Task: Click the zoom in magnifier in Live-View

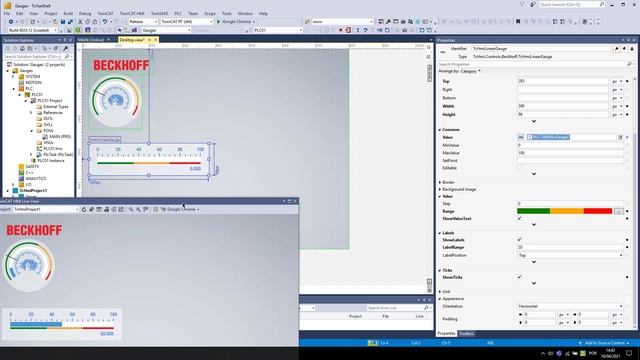Action: click(x=131, y=209)
